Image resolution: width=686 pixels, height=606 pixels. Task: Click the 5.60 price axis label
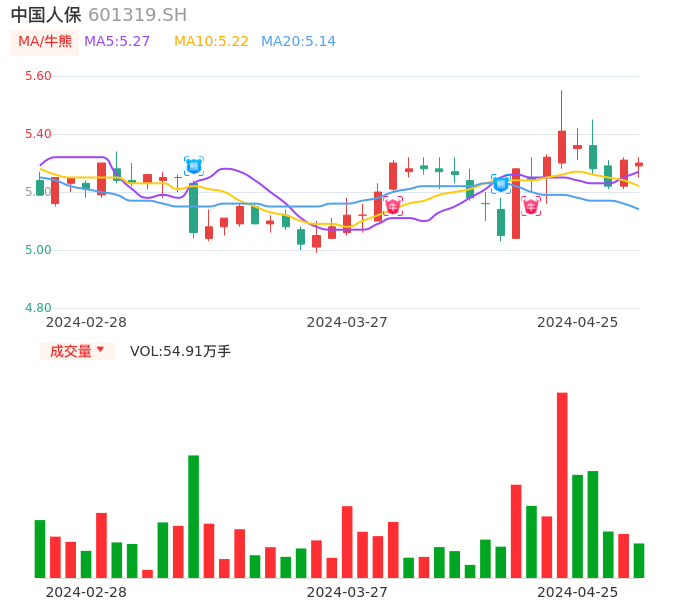38,76
